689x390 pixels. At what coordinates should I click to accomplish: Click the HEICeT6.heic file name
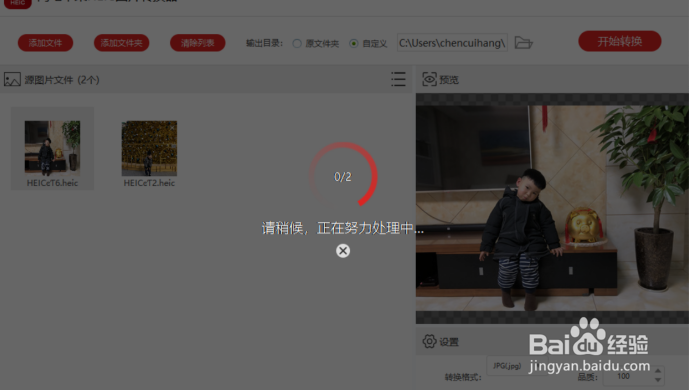click(x=52, y=183)
